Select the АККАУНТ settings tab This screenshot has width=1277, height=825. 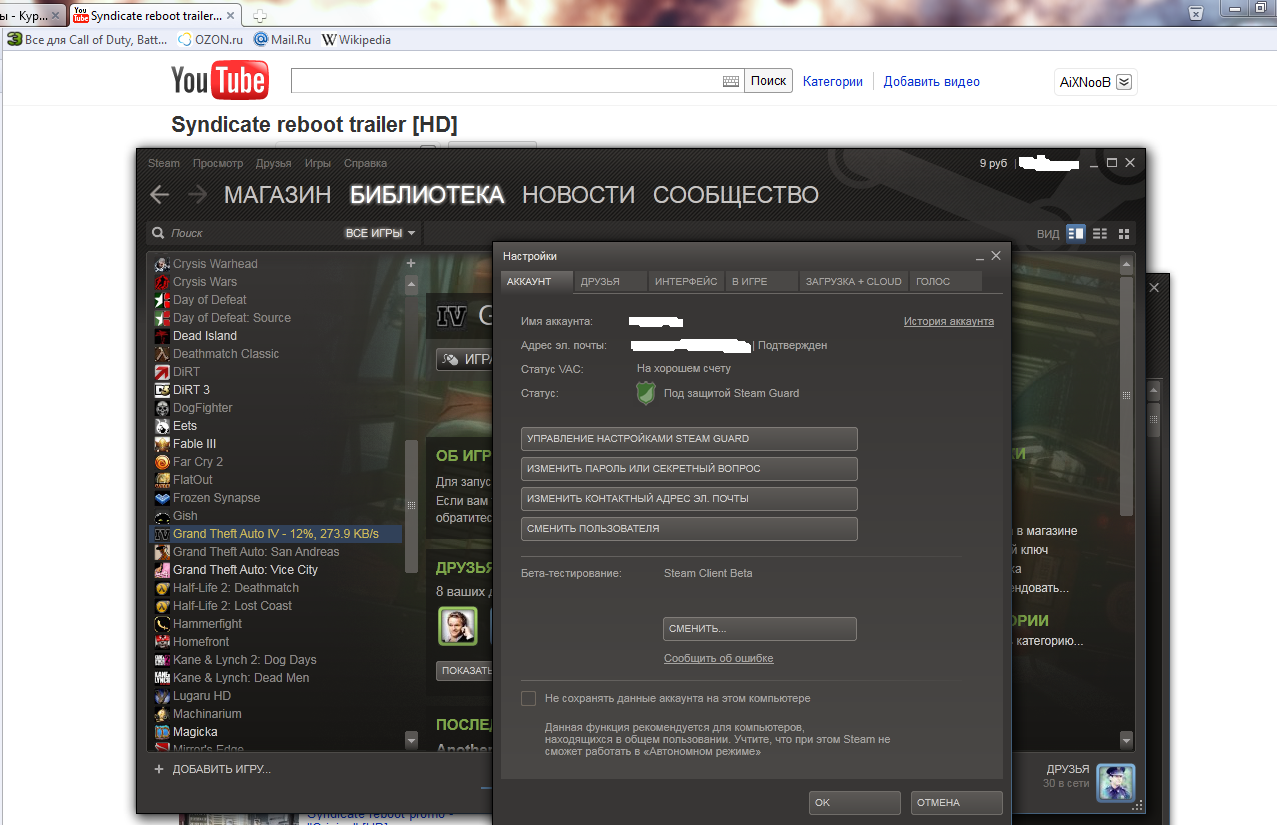pyautogui.click(x=536, y=282)
